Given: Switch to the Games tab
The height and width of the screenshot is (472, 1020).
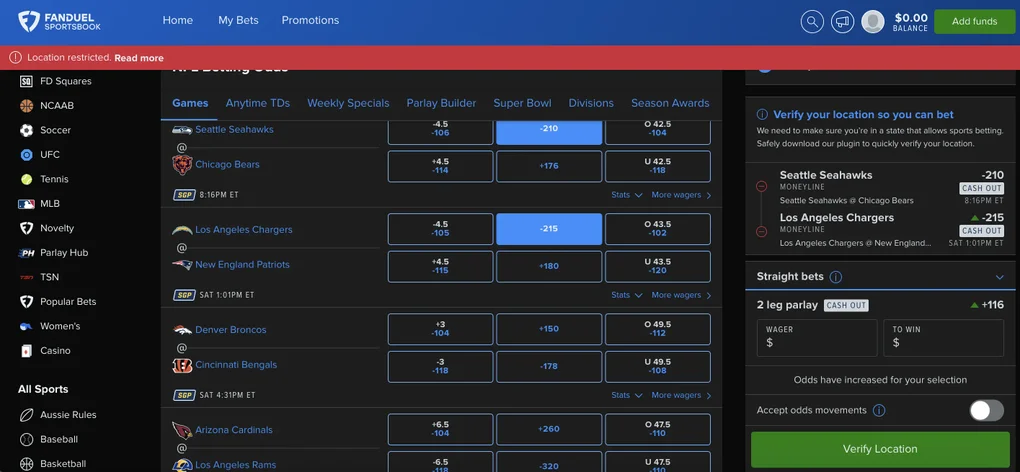Looking at the screenshot, I should (x=190, y=103).
